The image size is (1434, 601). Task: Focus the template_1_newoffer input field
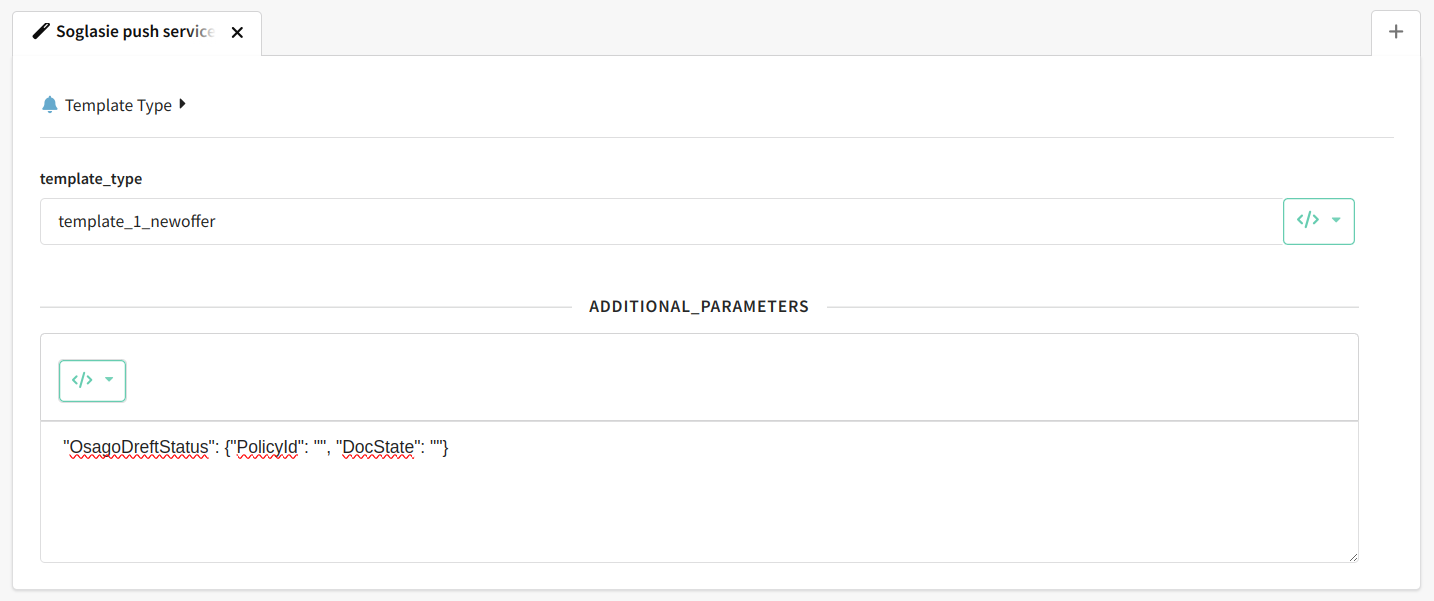click(661, 221)
